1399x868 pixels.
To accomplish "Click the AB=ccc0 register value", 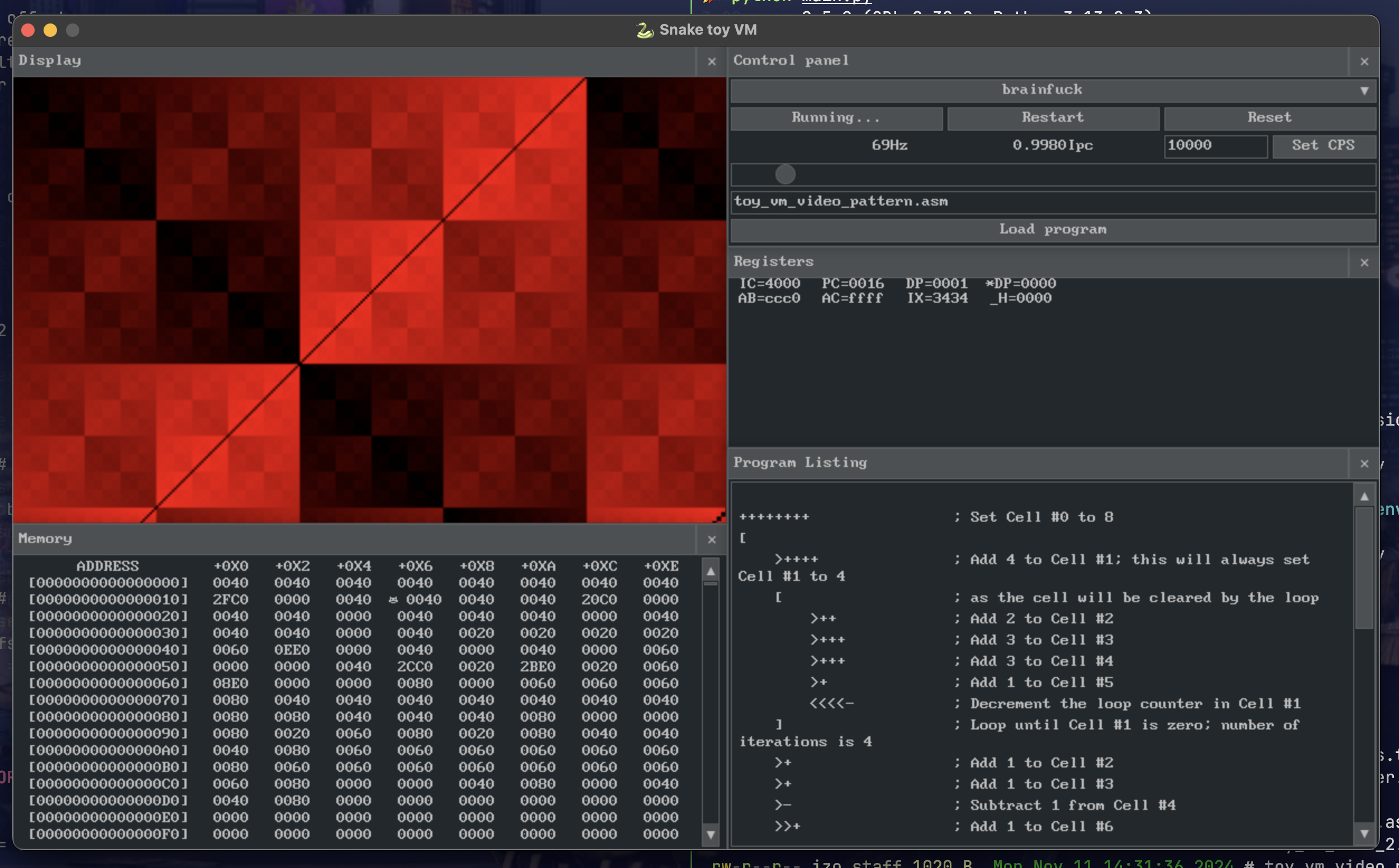I will coord(769,298).
